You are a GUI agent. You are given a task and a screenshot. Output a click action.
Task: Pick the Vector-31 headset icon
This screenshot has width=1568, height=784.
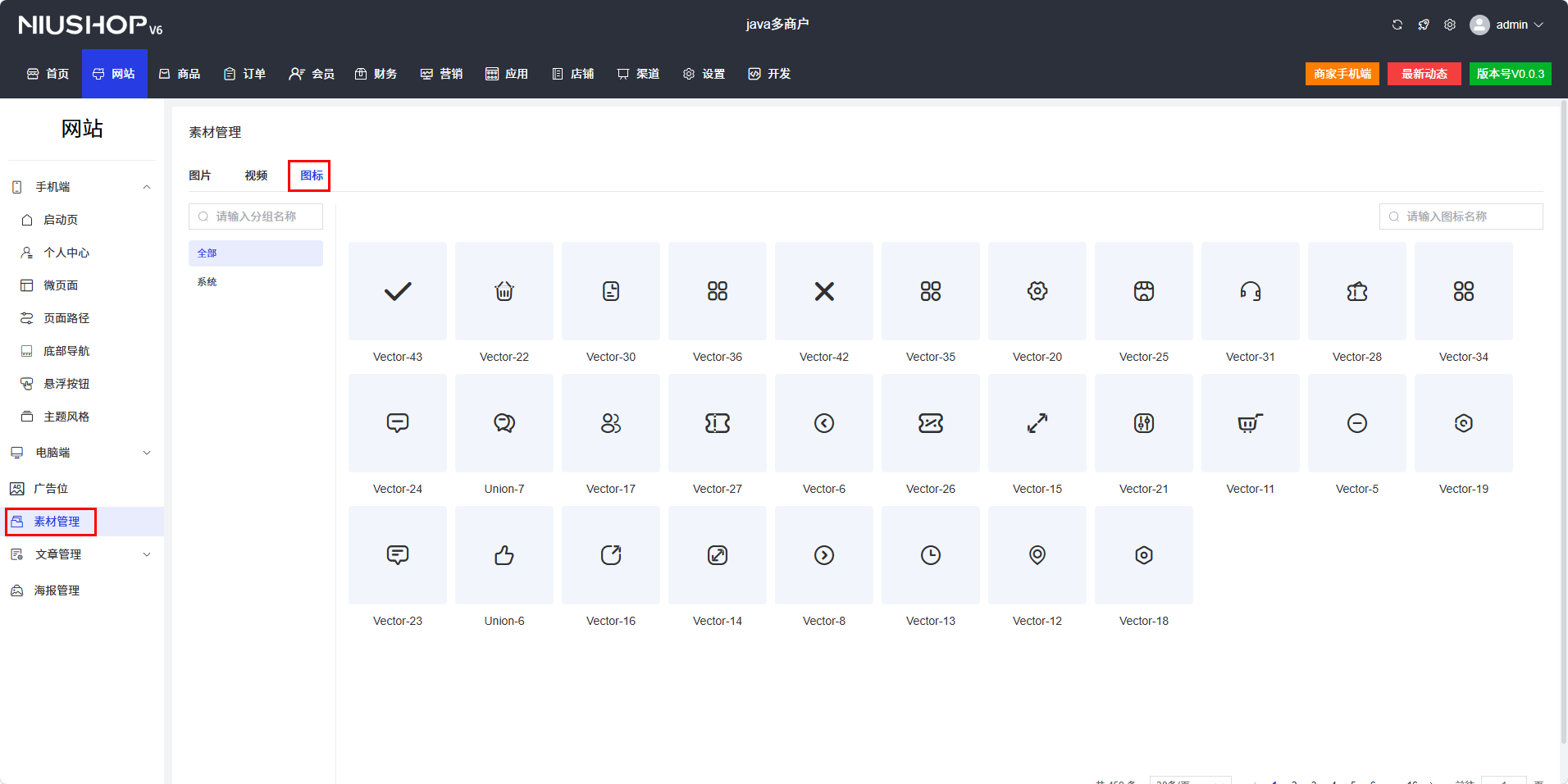pyautogui.click(x=1251, y=291)
